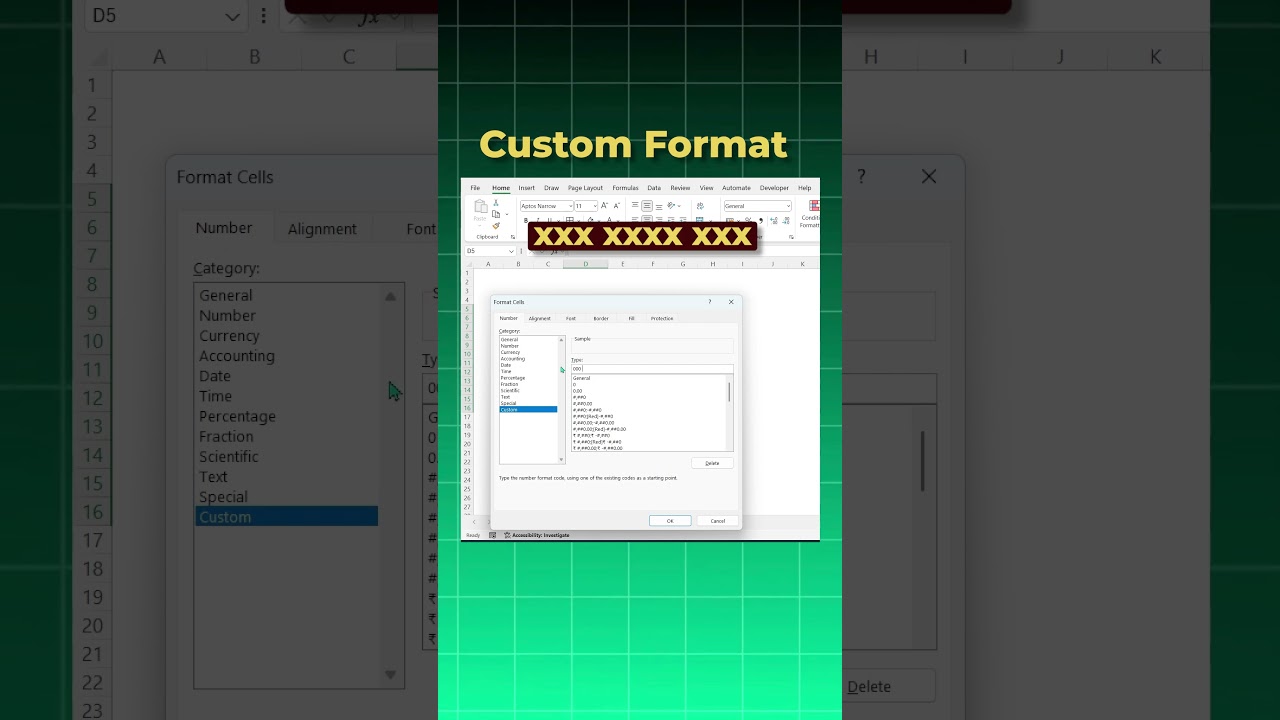Open the Aptos Narrow font name dropdown
This screenshot has height=720, width=1280.
point(570,206)
